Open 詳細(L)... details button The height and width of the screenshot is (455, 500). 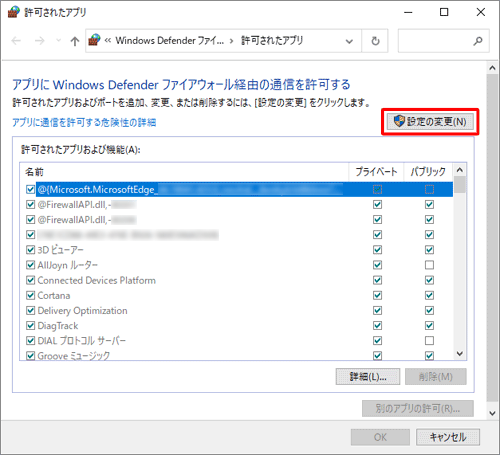click(x=368, y=377)
